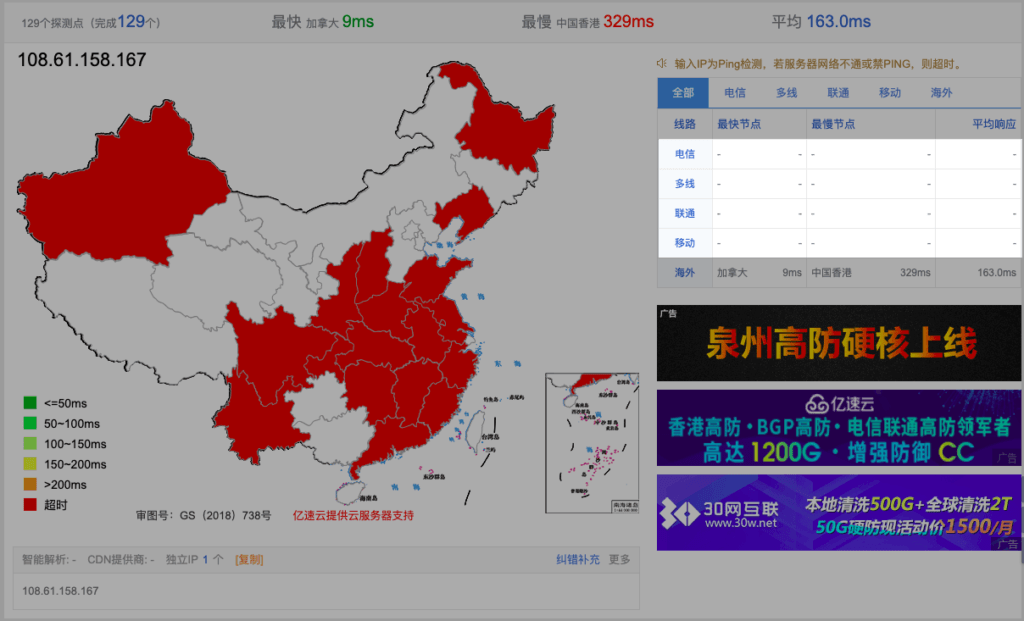
Task: Click the red 超时 legend square
Action: (30, 504)
